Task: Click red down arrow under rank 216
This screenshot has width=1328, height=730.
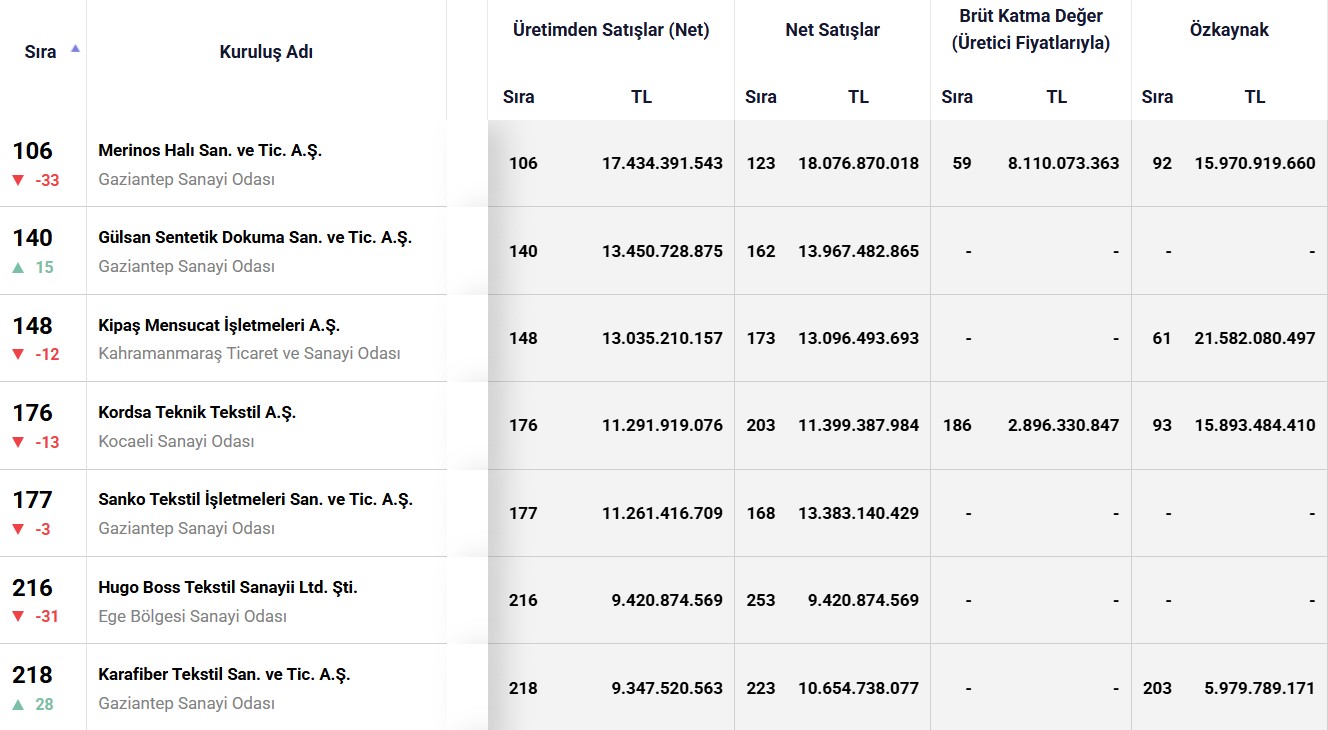Action: (18, 616)
